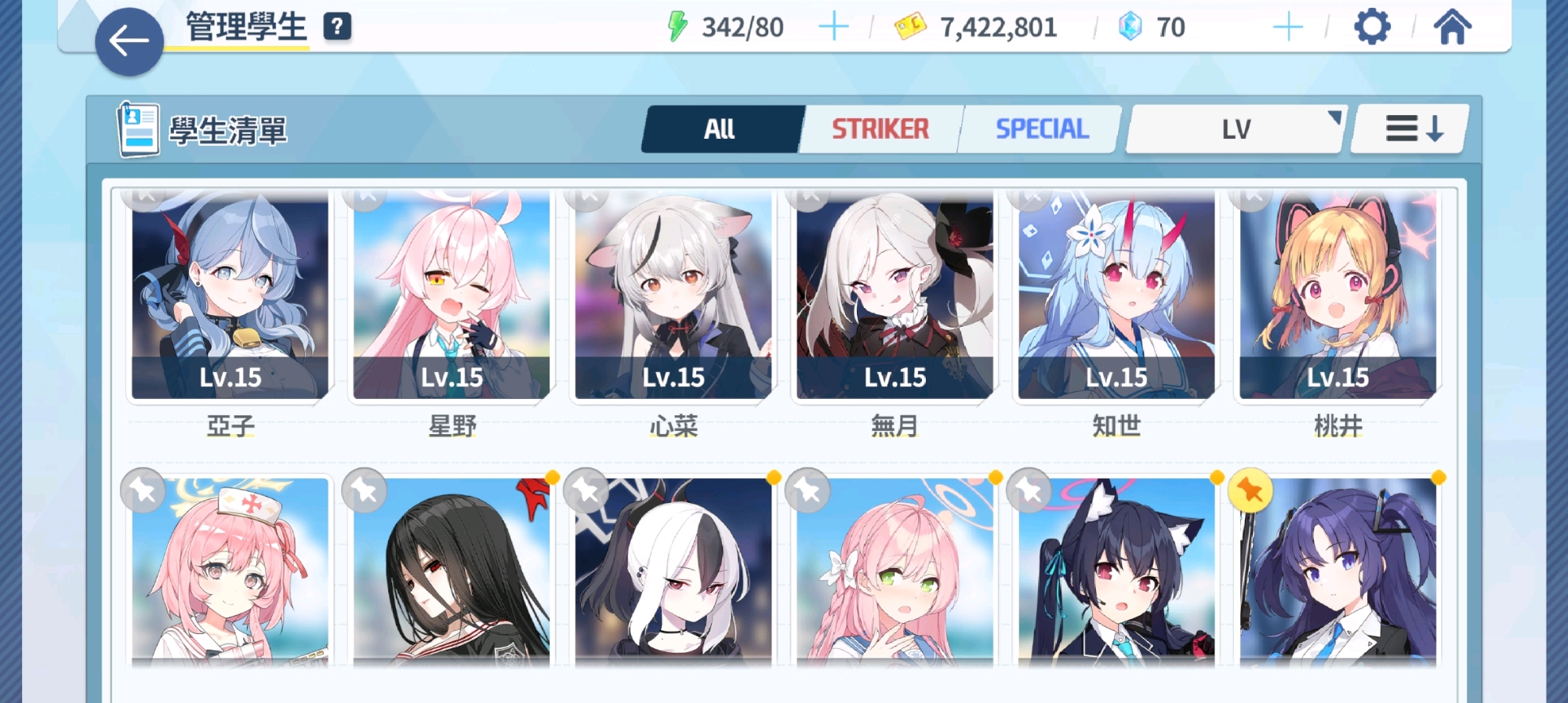Add energy with plus beside 342/80

coord(833,27)
